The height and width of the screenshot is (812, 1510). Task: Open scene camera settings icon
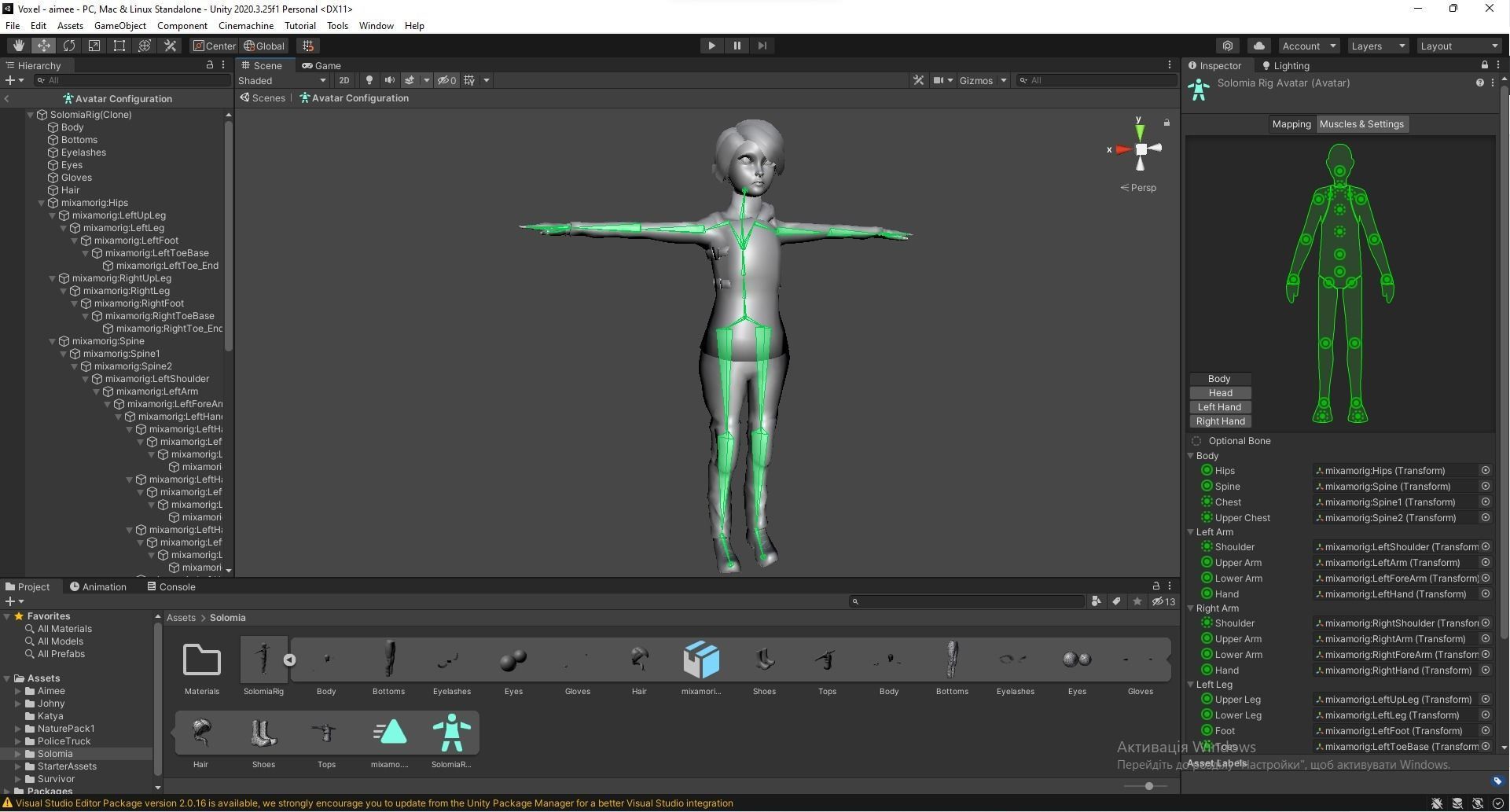(x=938, y=80)
